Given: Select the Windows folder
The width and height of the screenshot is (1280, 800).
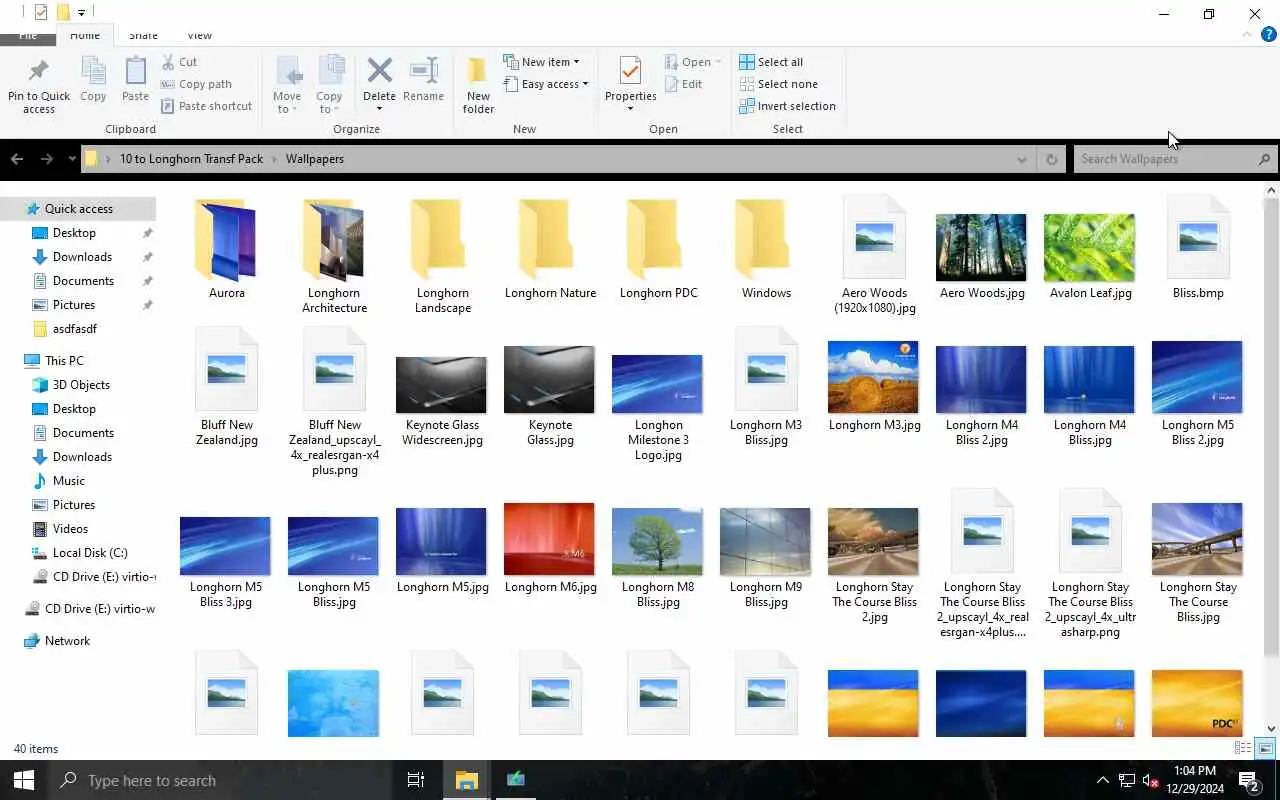Looking at the screenshot, I should click(x=766, y=249).
